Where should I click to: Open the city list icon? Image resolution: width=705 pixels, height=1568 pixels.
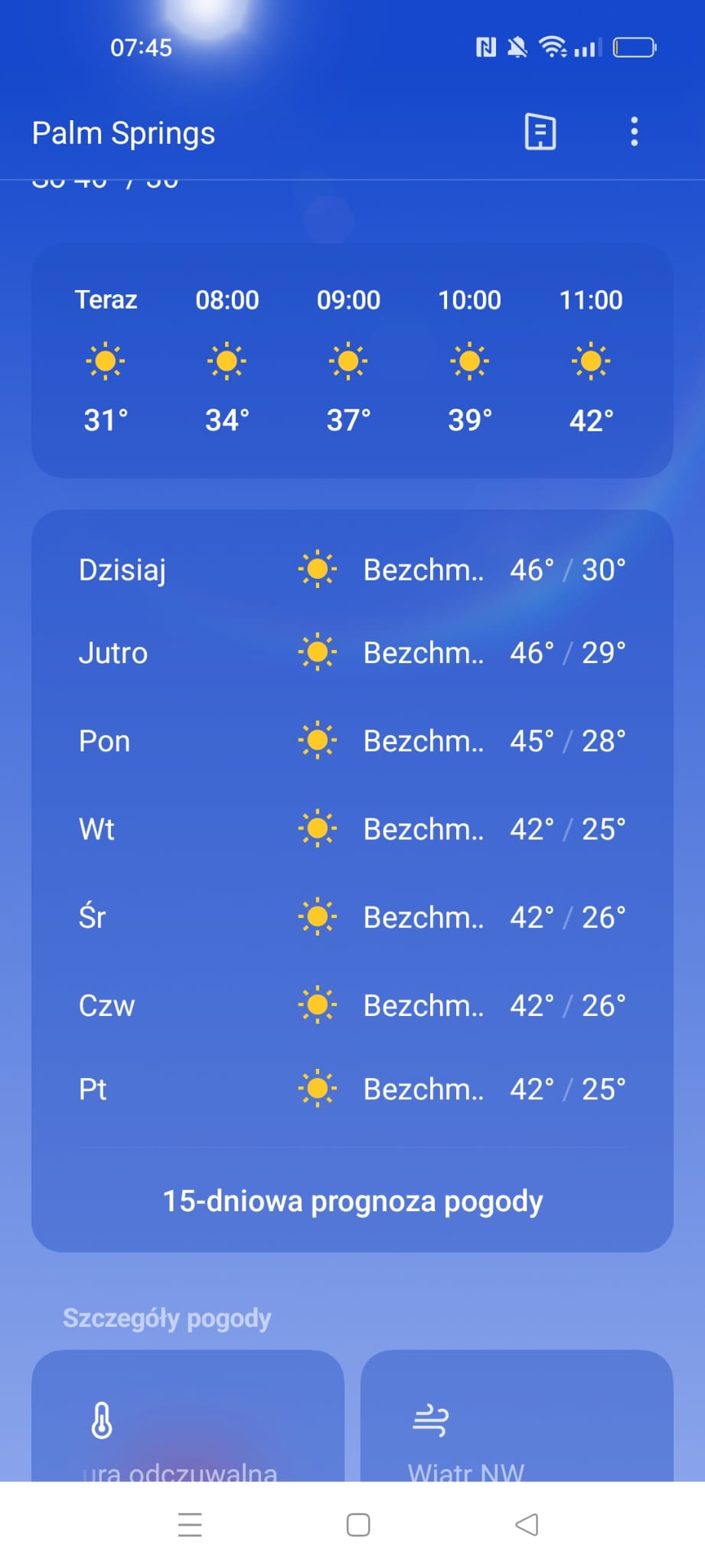(540, 132)
